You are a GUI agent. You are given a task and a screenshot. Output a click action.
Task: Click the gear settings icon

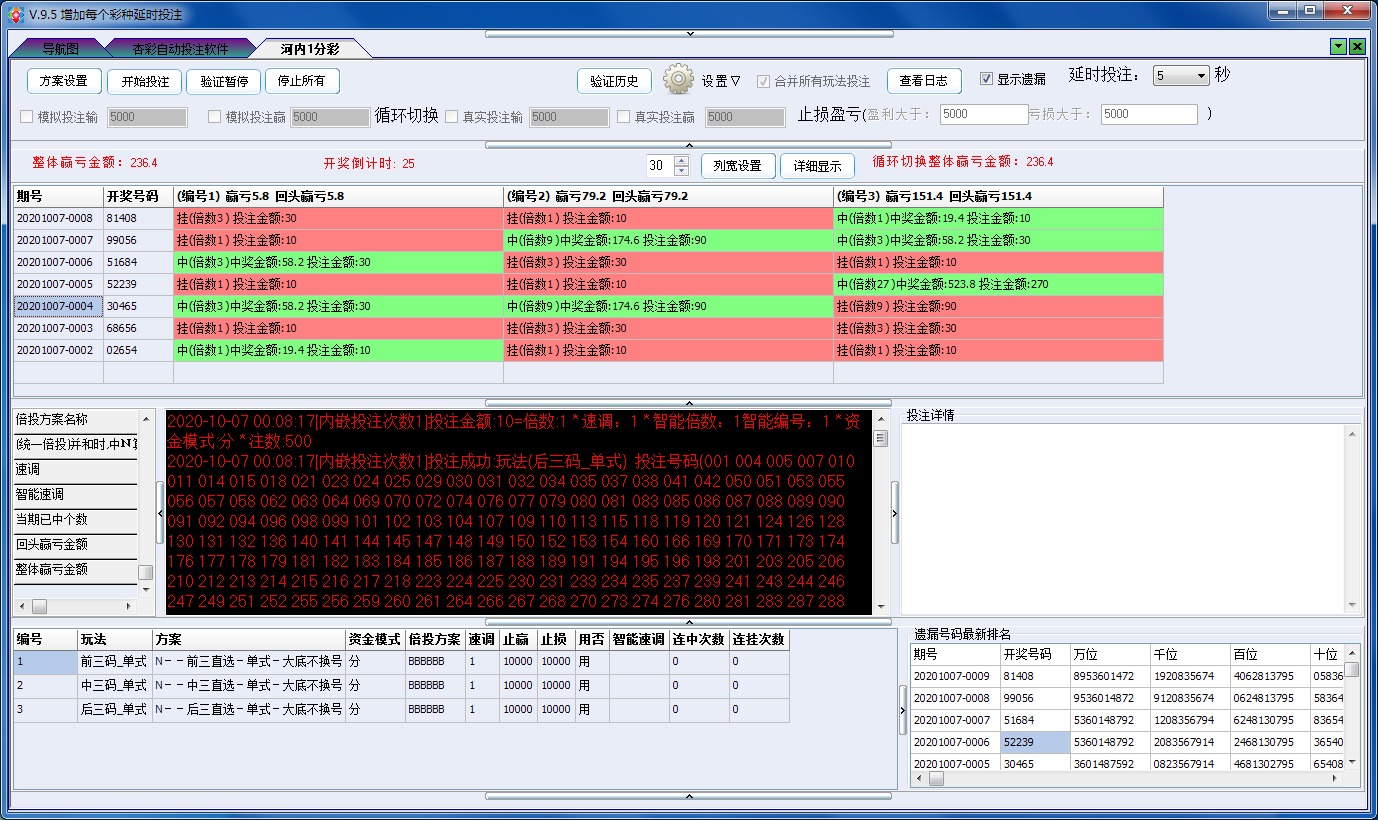click(x=678, y=79)
